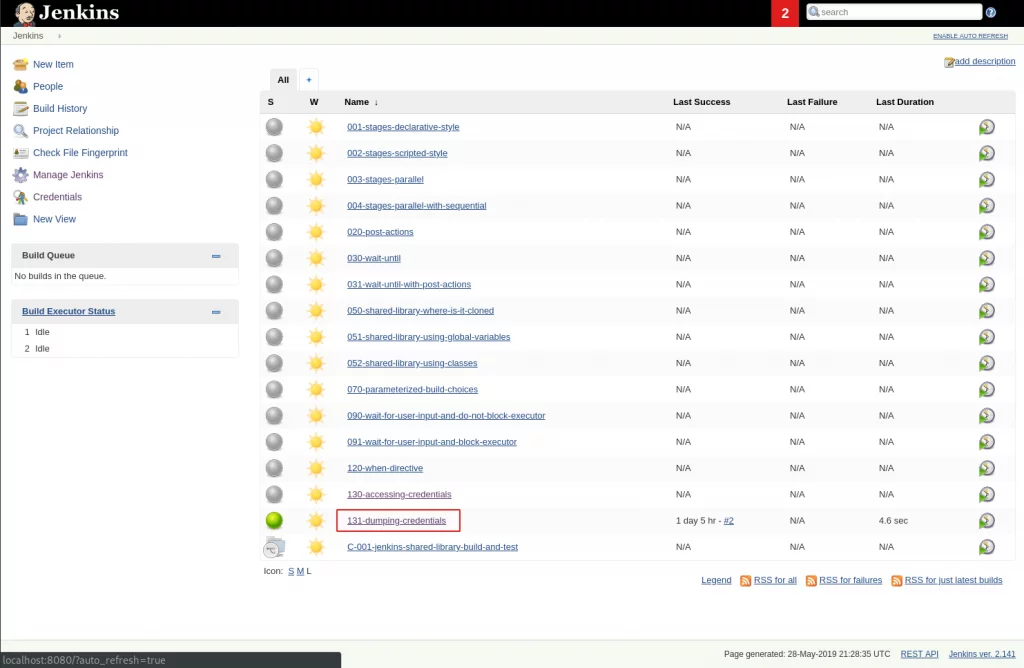Image resolution: width=1024 pixels, height=668 pixels.
Task: Click the RSS for just latest builds link
Action: (x=953, y=580)
